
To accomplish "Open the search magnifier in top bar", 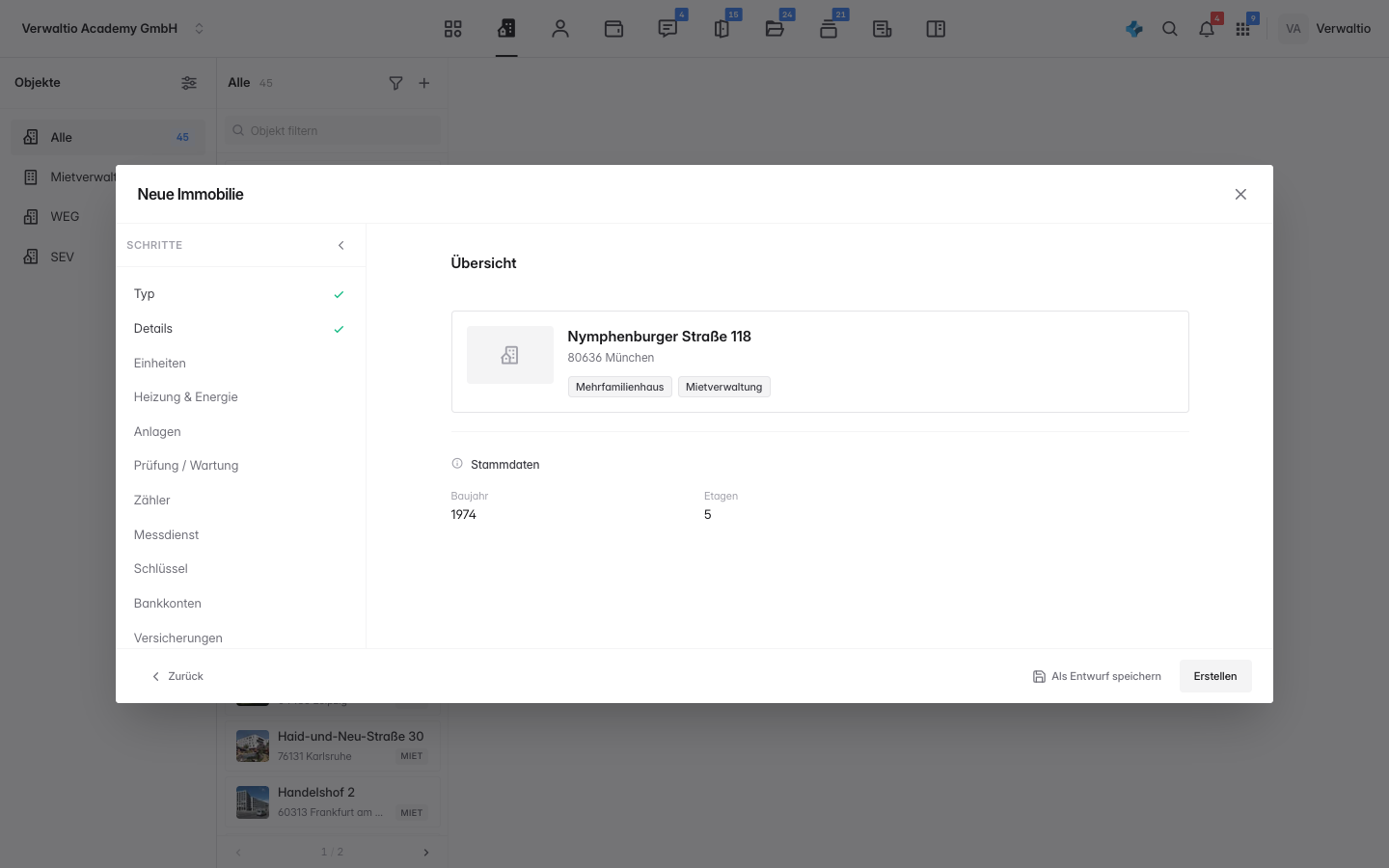I will 1170,29.
